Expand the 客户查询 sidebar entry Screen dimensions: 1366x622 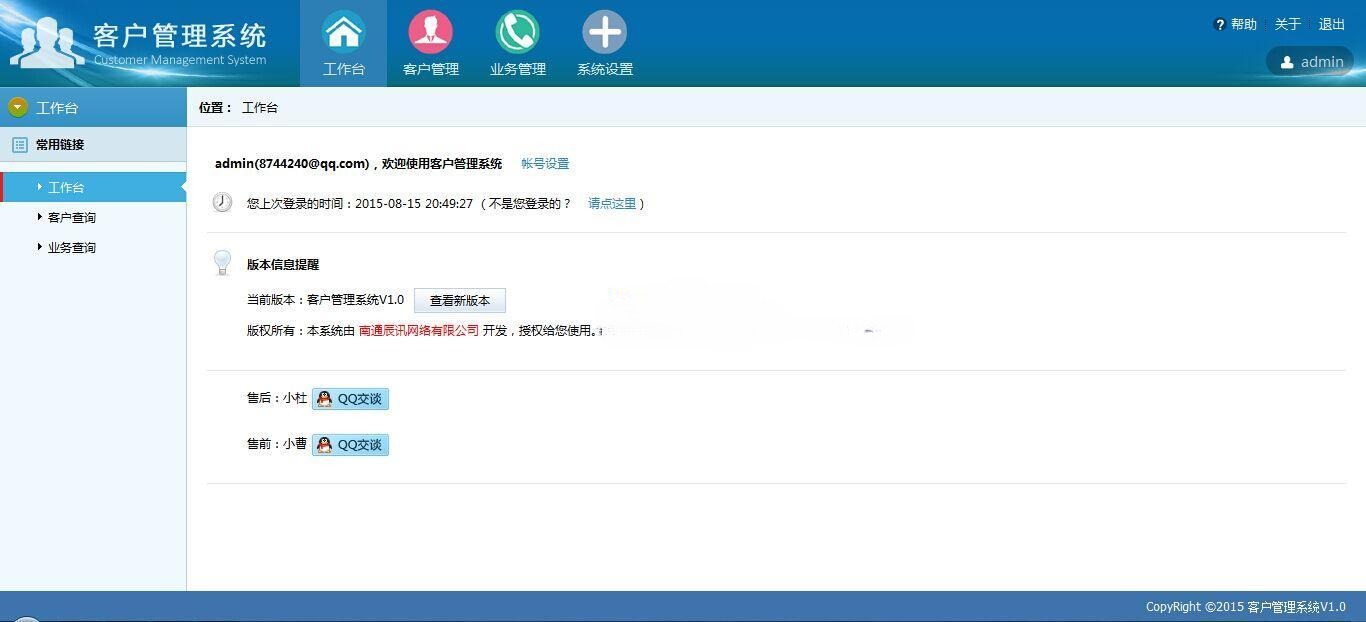point(70,217)
